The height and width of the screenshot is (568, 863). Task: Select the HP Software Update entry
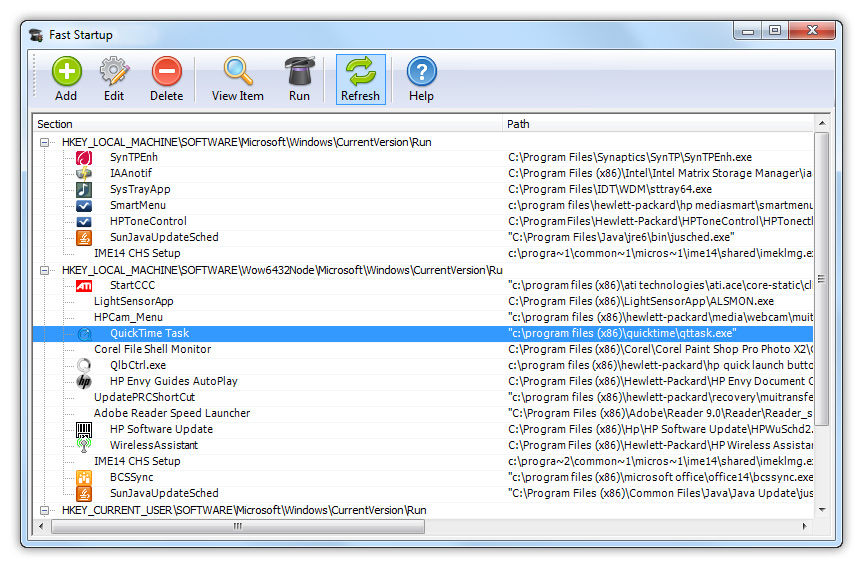tap(161, 429)
